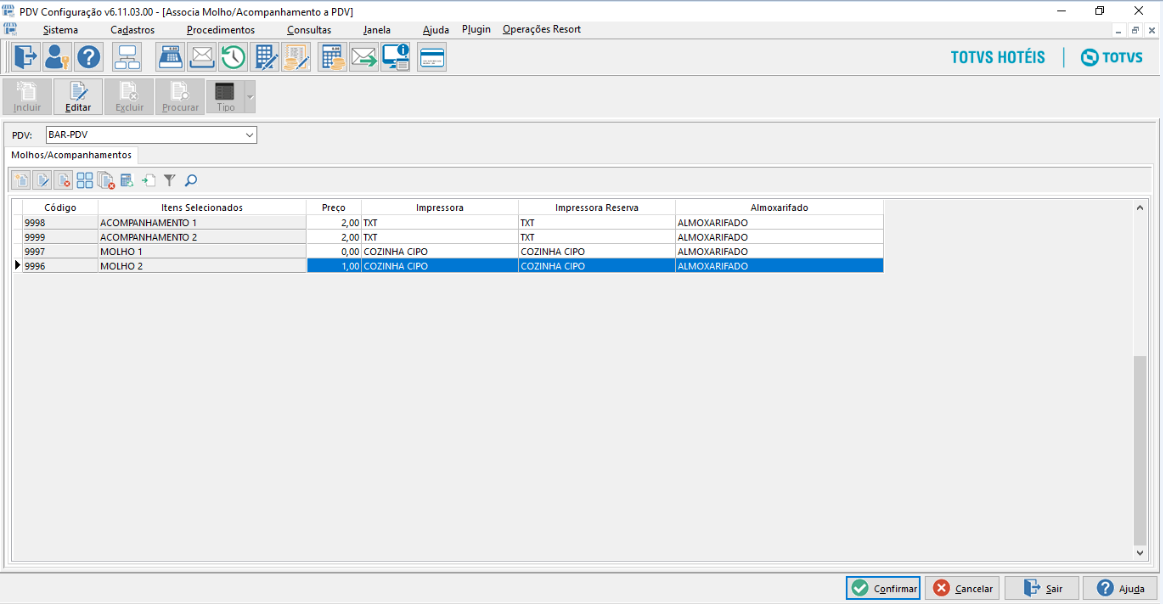The width and height of the screenshot is (1163, 604).
Task: Open the Consultas menu
Action: point(309,30)
